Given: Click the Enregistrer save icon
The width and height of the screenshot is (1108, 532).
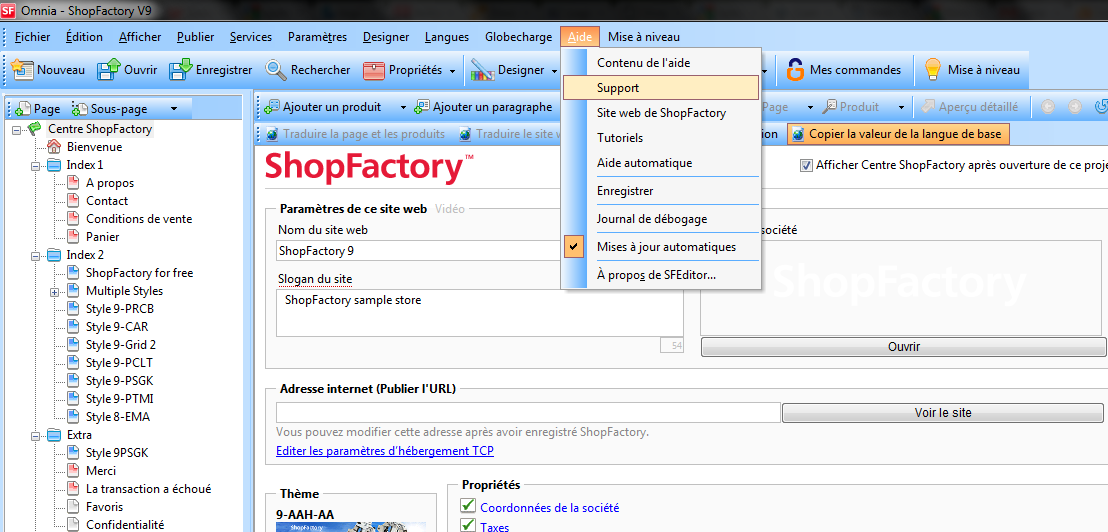Looking at the screenshot, I should (x=180, y=70).
